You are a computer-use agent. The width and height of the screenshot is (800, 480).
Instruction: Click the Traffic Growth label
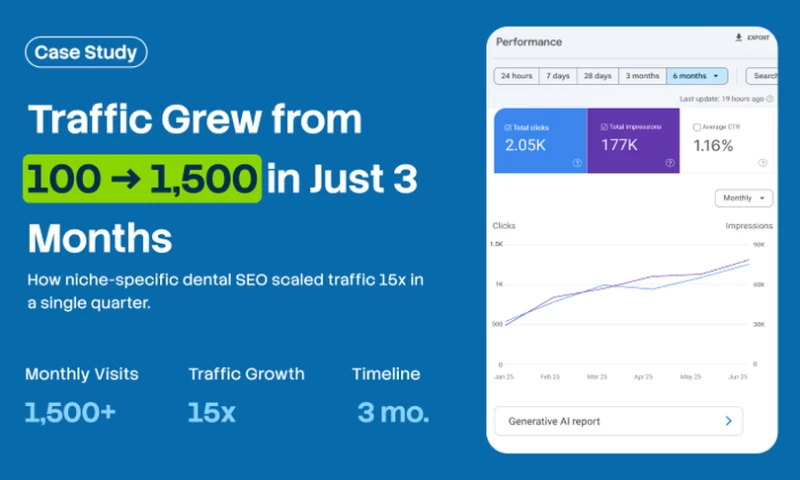coord(246,374)
